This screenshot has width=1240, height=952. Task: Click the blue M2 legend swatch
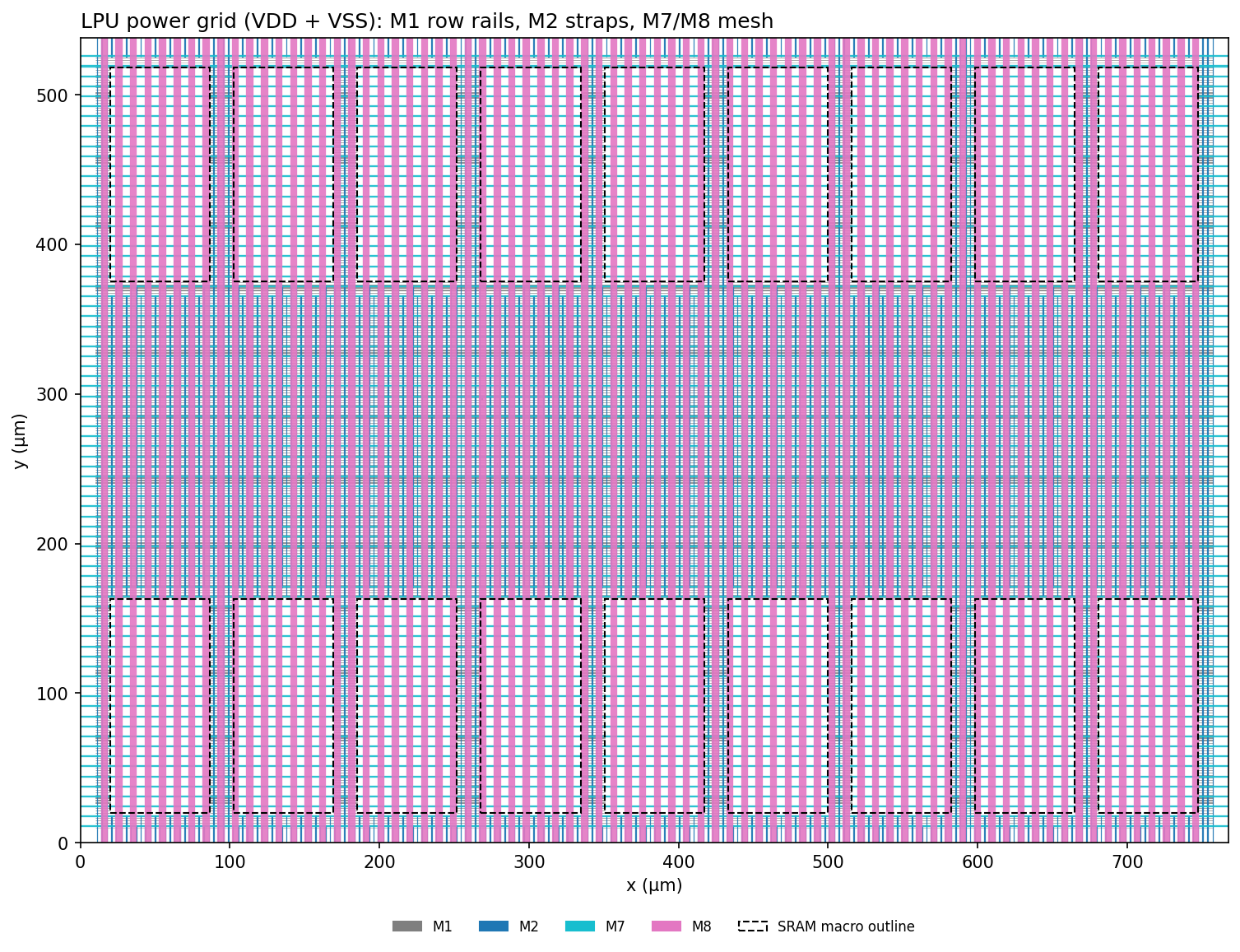(x=494, y=926)
